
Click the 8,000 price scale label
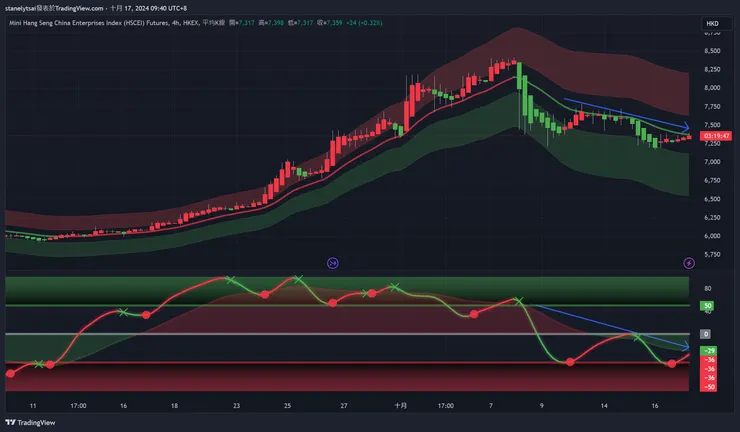(712, 88)
